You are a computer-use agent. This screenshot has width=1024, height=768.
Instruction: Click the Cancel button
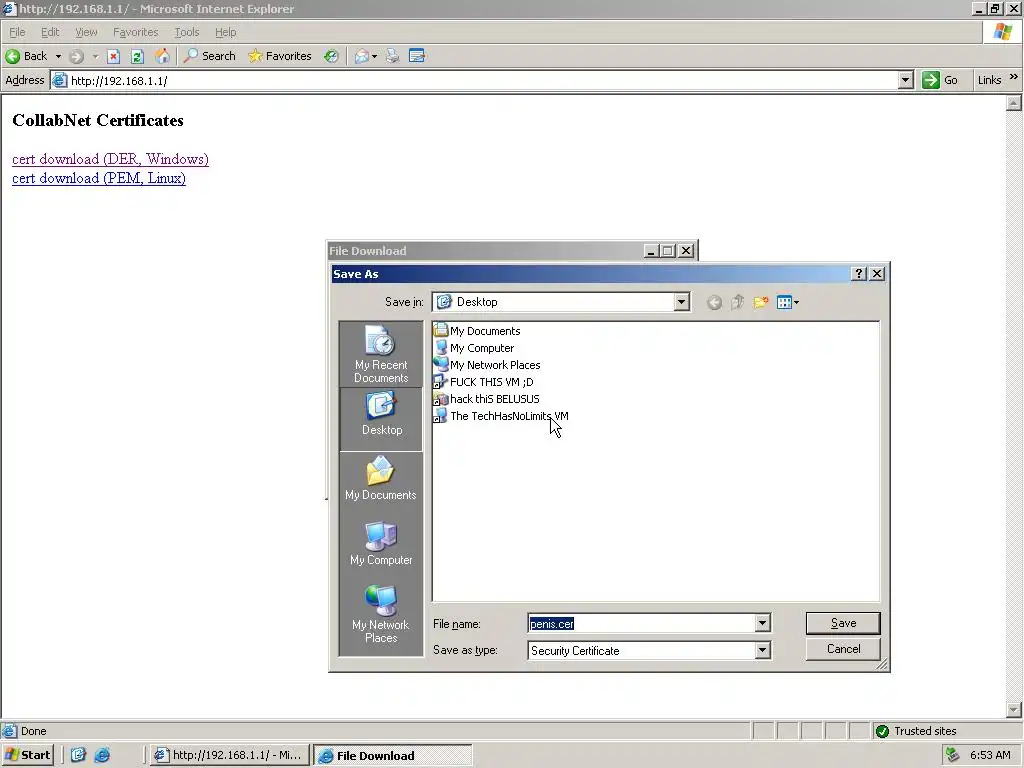tap(843, 649)
